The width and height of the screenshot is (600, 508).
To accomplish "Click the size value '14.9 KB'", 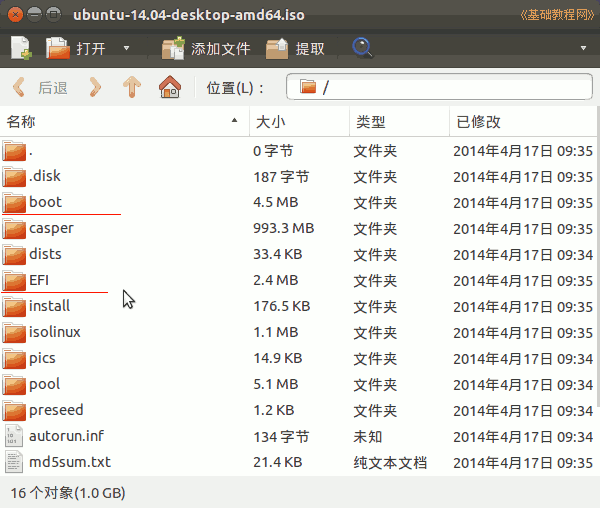I will pyautogui.click(x=278, y=358).
